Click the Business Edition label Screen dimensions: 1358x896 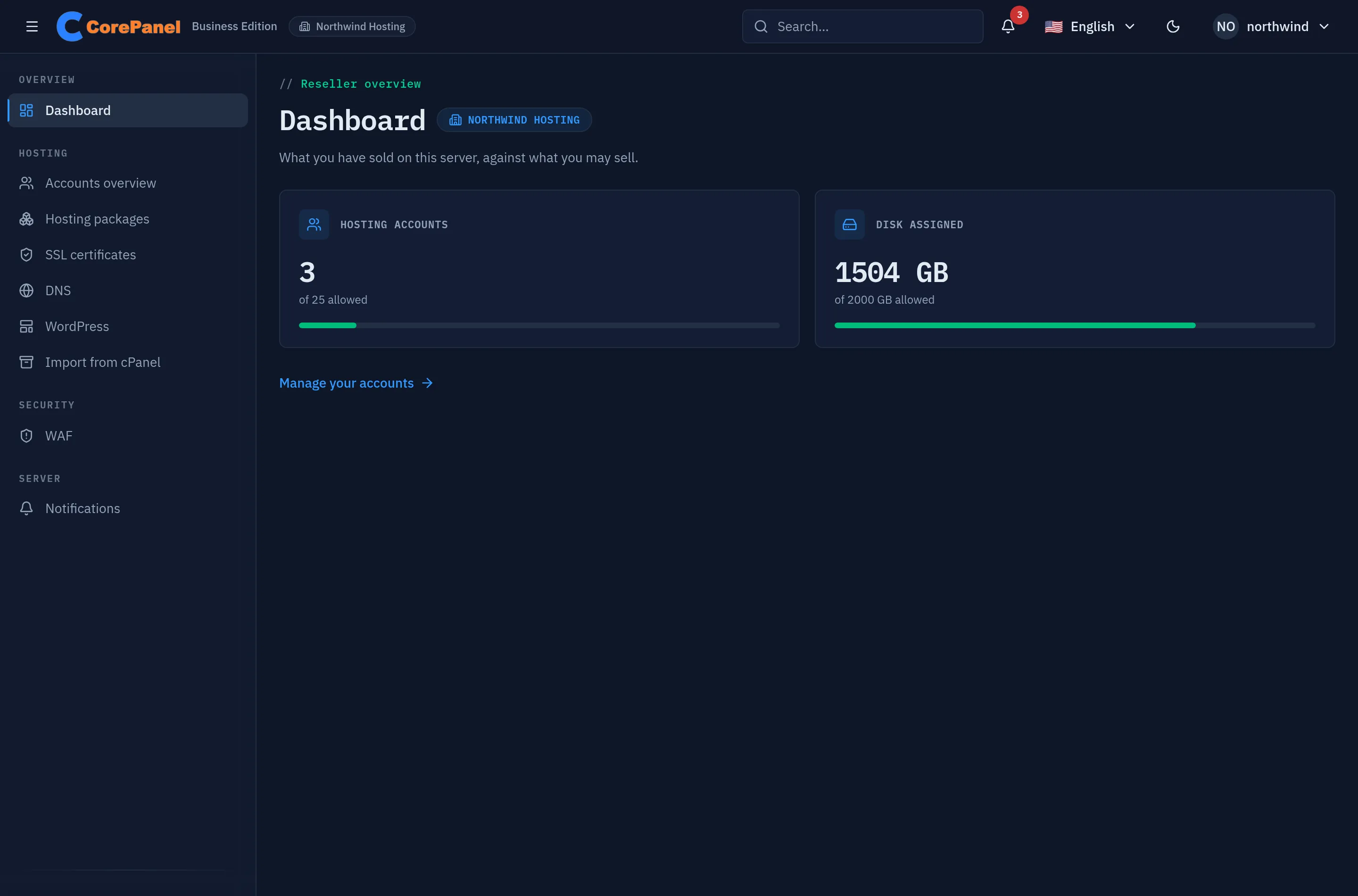pos(234,26)
